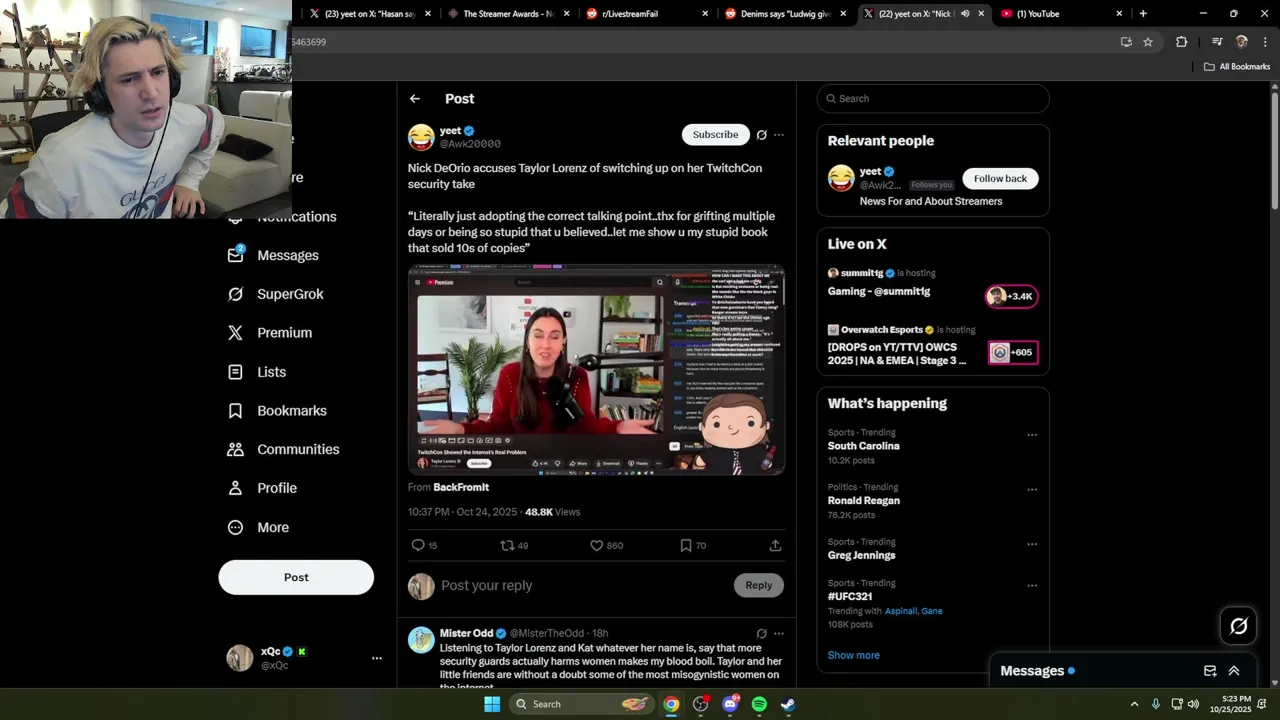Open more options for #UFC321 trend
The height and width of the screenshot is (720, 1280).
coord(1032,586)
